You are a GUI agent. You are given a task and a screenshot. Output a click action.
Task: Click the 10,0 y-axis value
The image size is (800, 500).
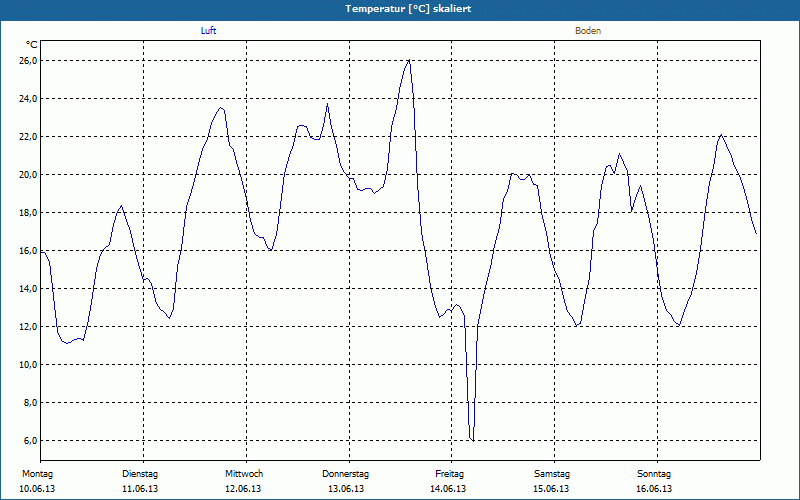point(29,365)
